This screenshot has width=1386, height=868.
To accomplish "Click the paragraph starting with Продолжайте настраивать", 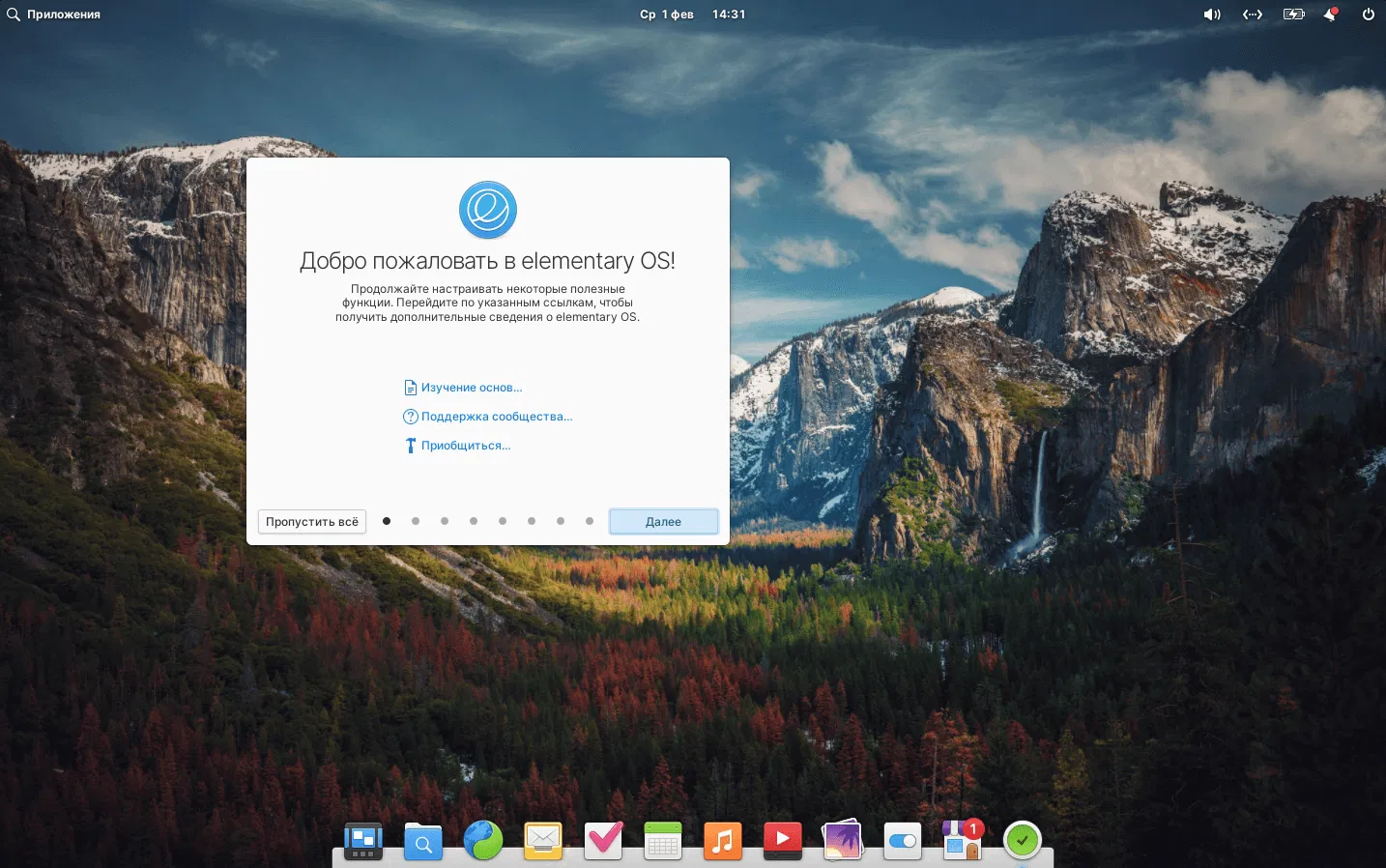I will click(488, 303).
